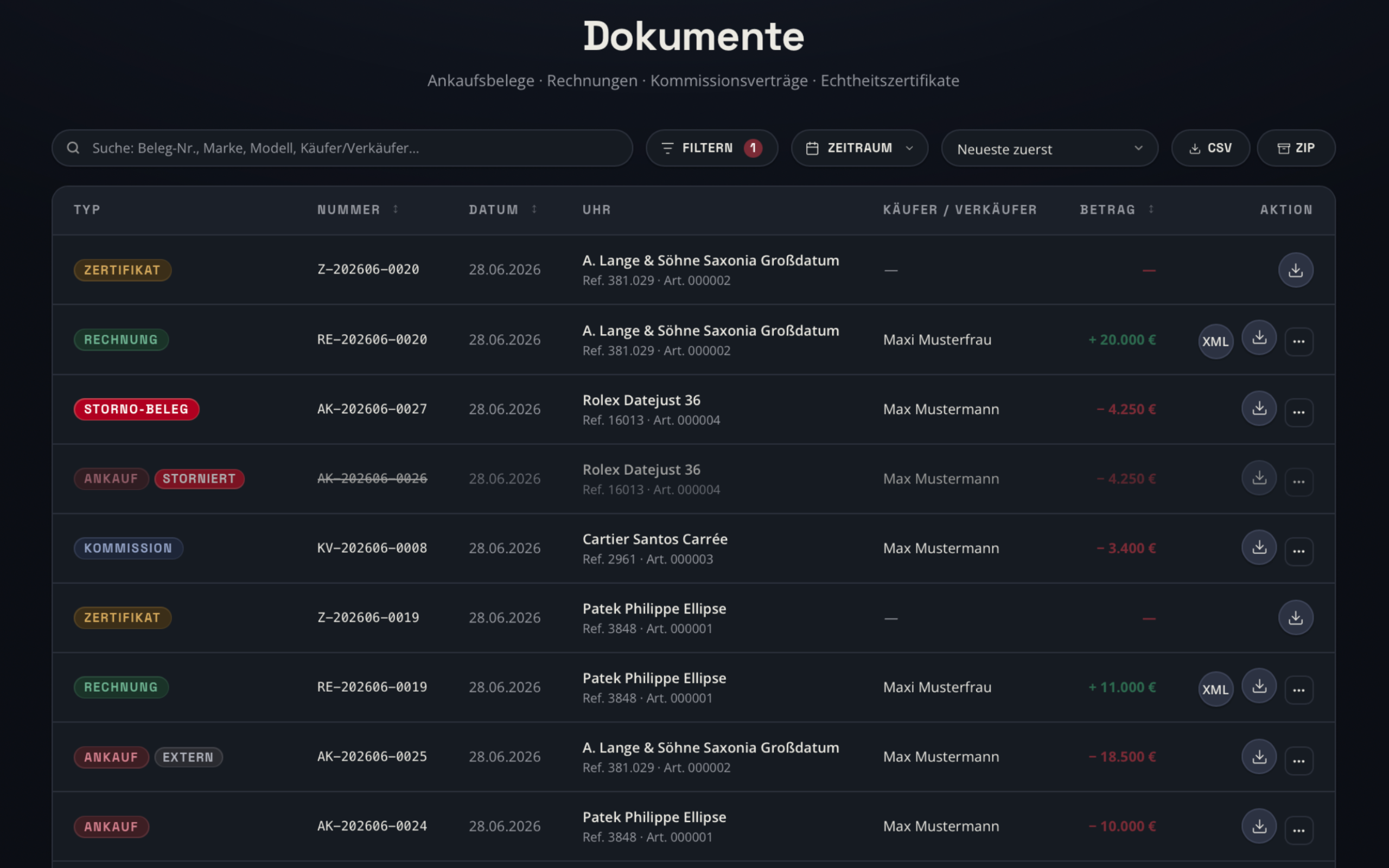Click 'Cartier Santos Carrée' watch name
Screen dimensions: 1389x868
coord(655,539)
